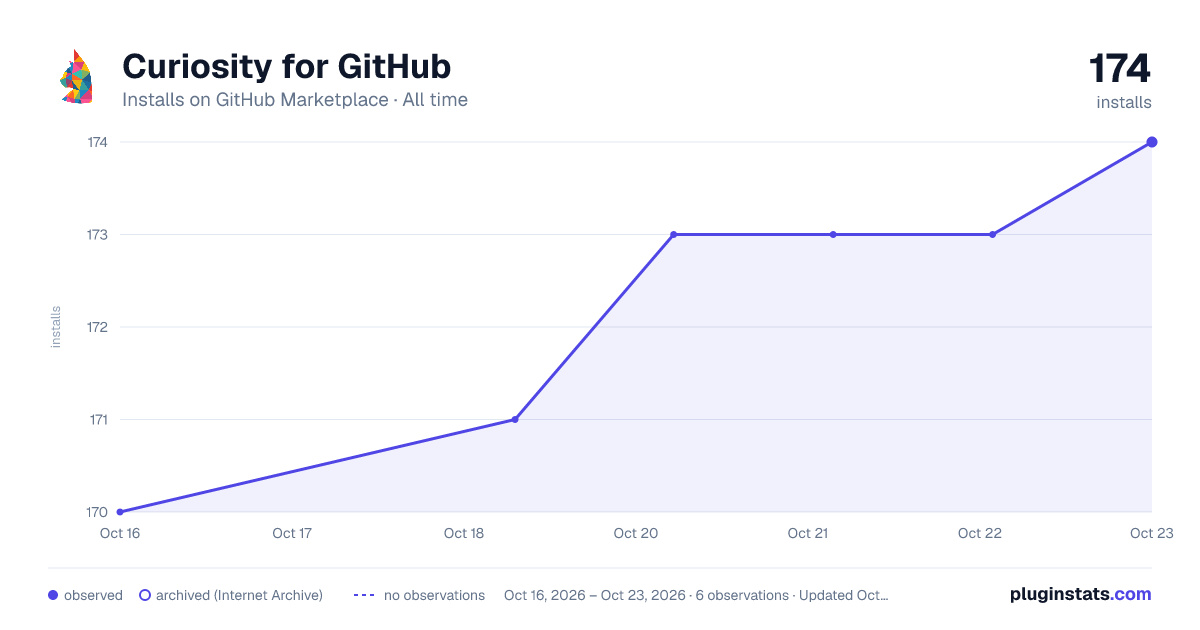The width and height of the screenshot is (1200, 630).
Task: Click the x-axis label Oct 18
Action: pyautogui.click(x=464, y=533)
